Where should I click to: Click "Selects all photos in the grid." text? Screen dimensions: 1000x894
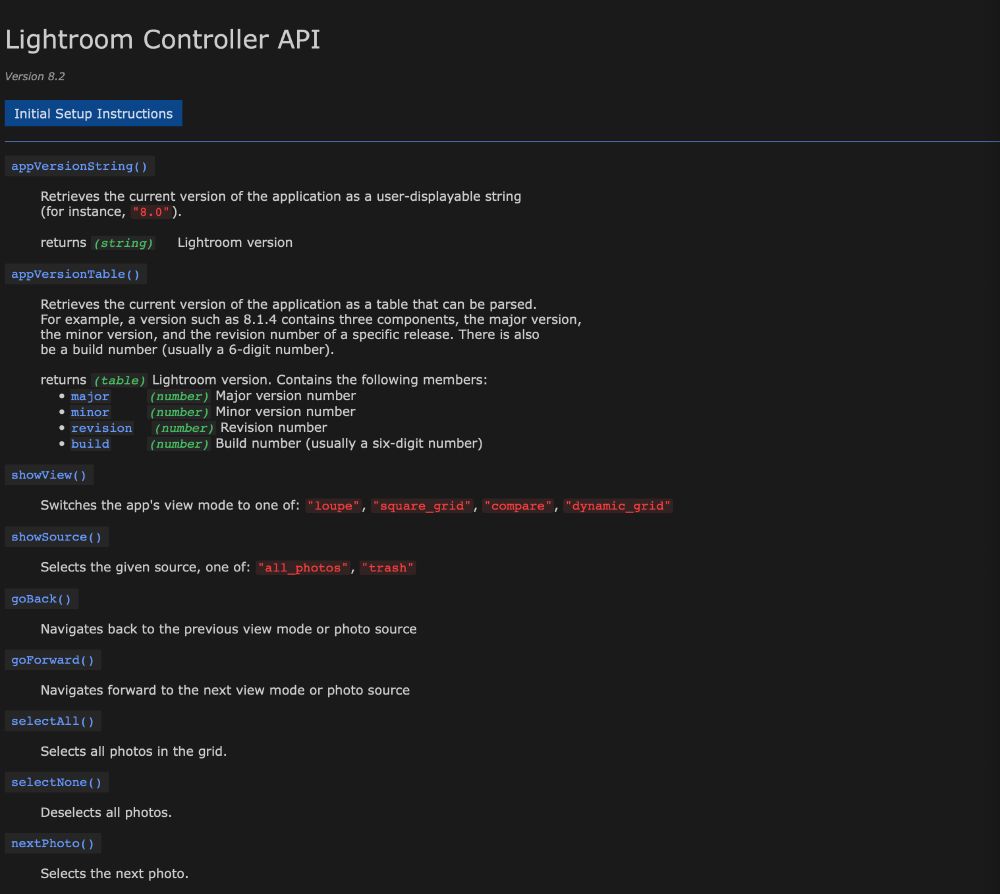134,751
